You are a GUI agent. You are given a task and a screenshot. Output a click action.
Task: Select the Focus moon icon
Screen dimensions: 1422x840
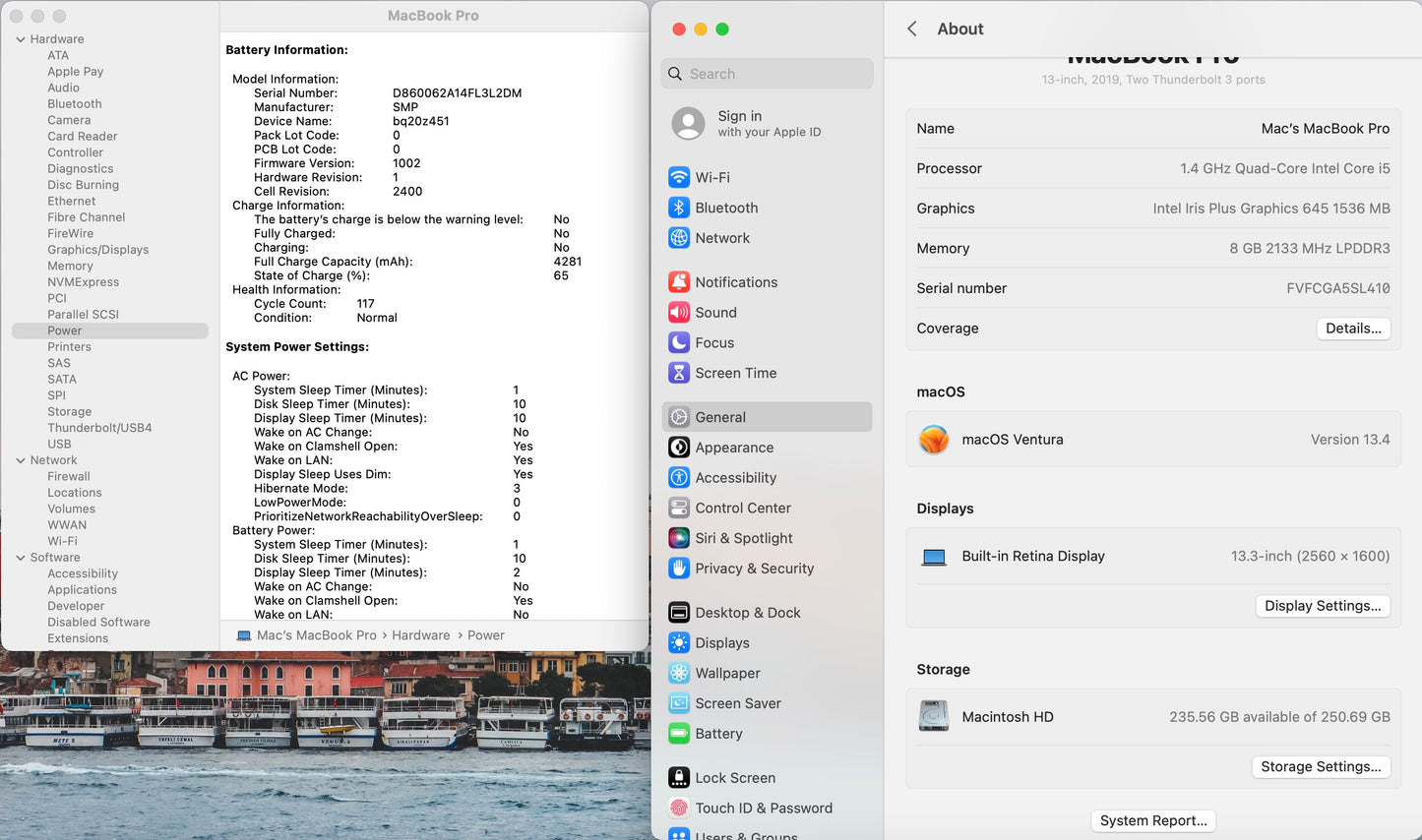click(679, 342)
